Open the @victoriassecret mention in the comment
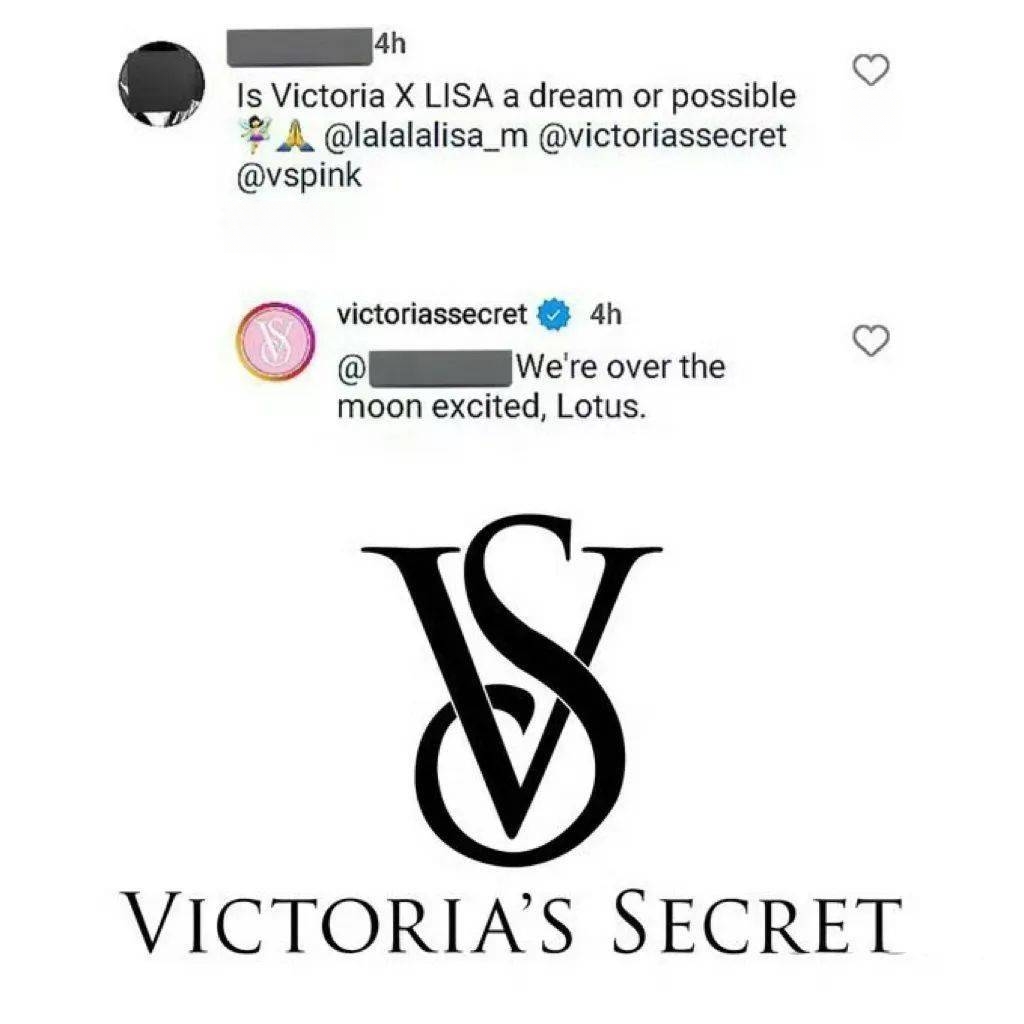 coord(660,136)
